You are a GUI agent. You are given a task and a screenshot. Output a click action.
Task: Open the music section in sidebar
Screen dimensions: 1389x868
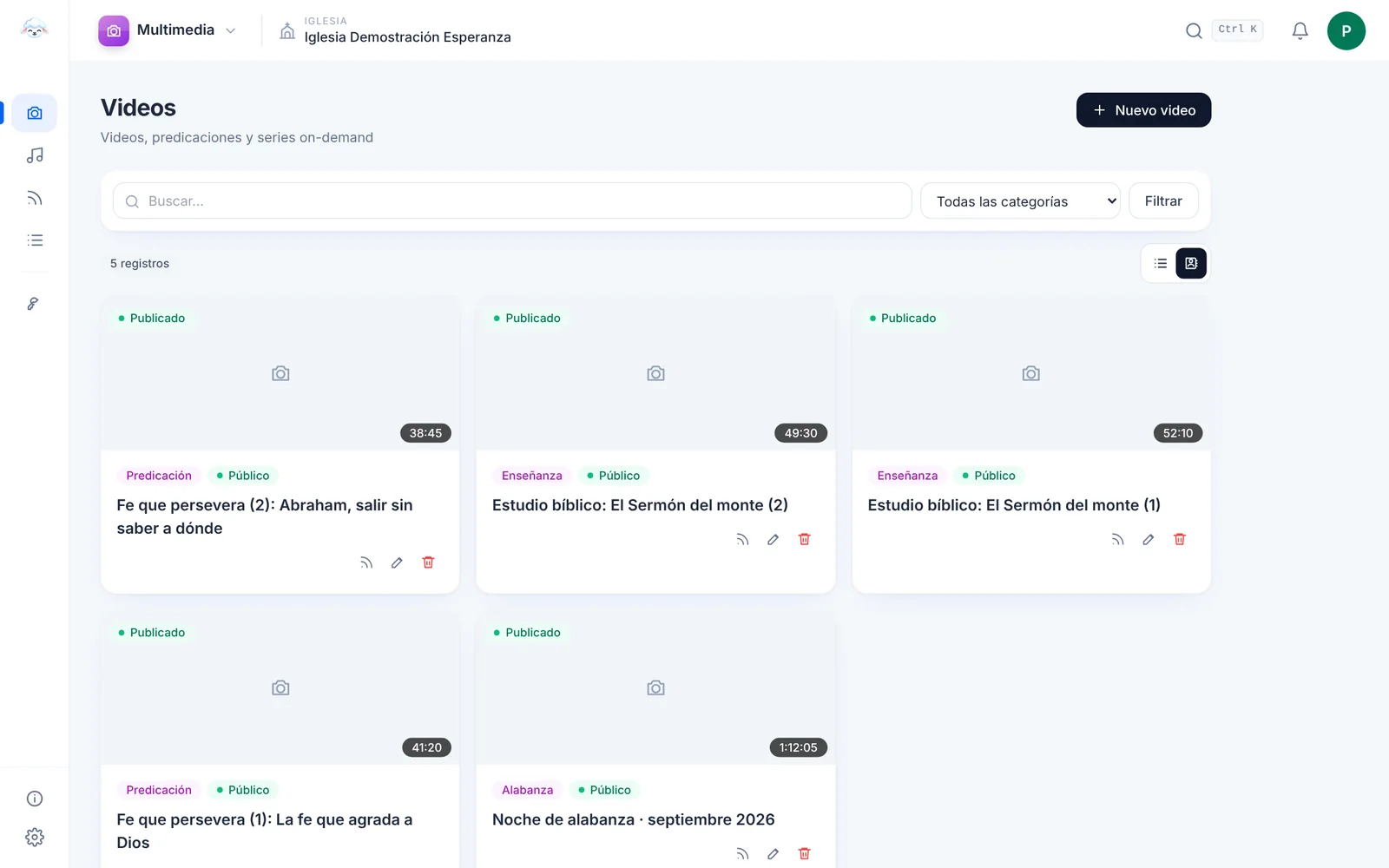point(35,155)
